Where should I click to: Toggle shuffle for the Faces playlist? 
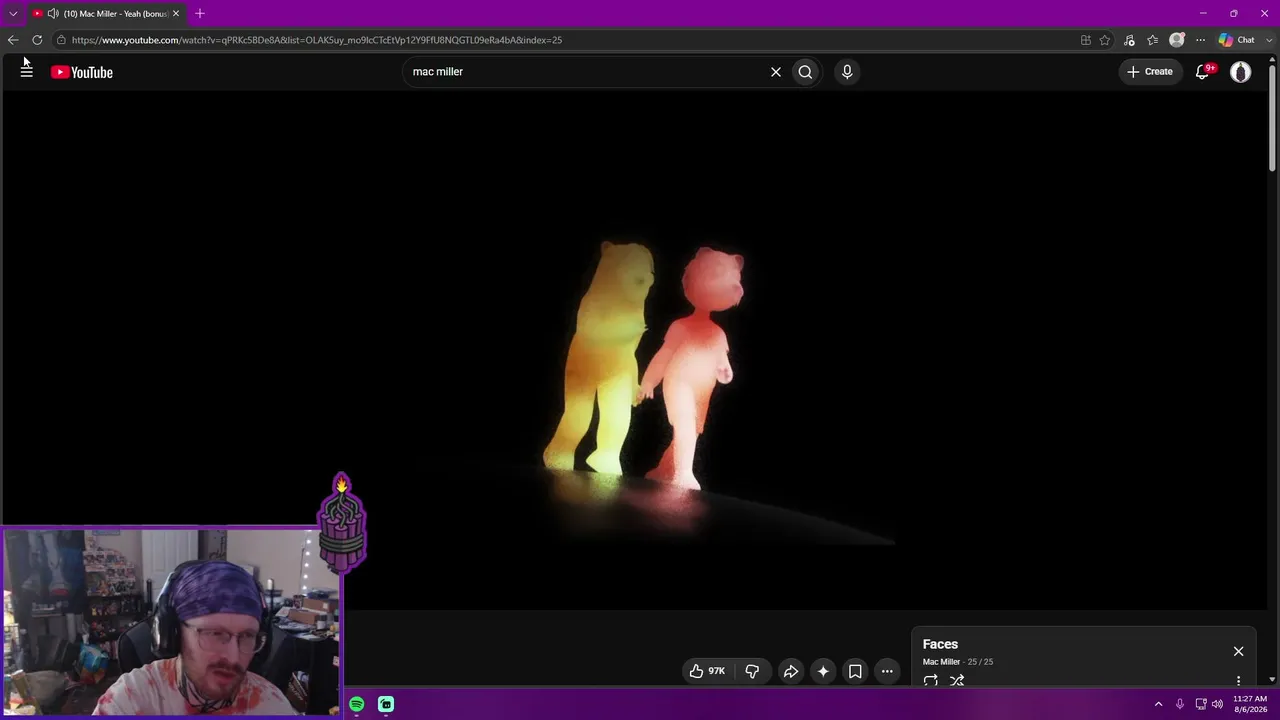[x=957, y=680]
